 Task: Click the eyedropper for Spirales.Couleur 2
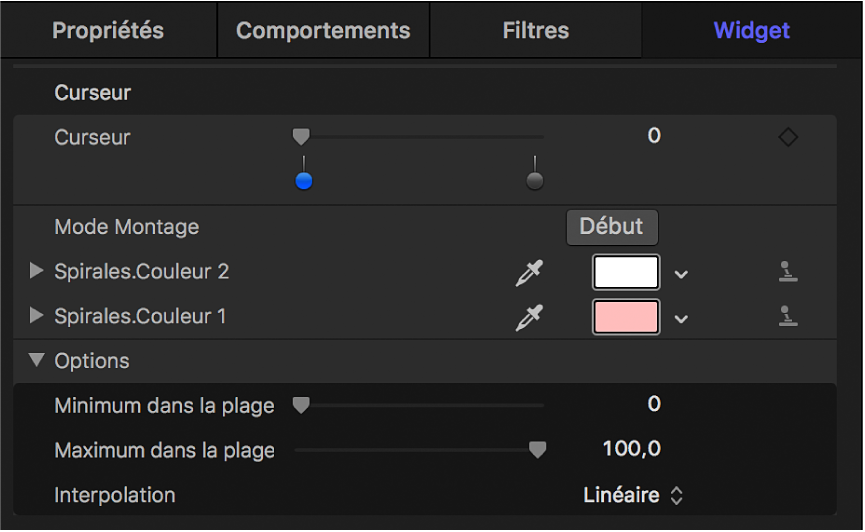tap(528, 273)
